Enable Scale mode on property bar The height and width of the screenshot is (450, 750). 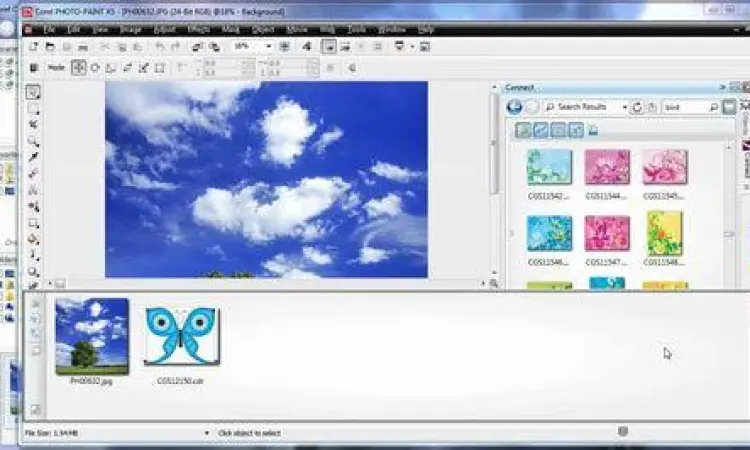[x=111, y=68]
